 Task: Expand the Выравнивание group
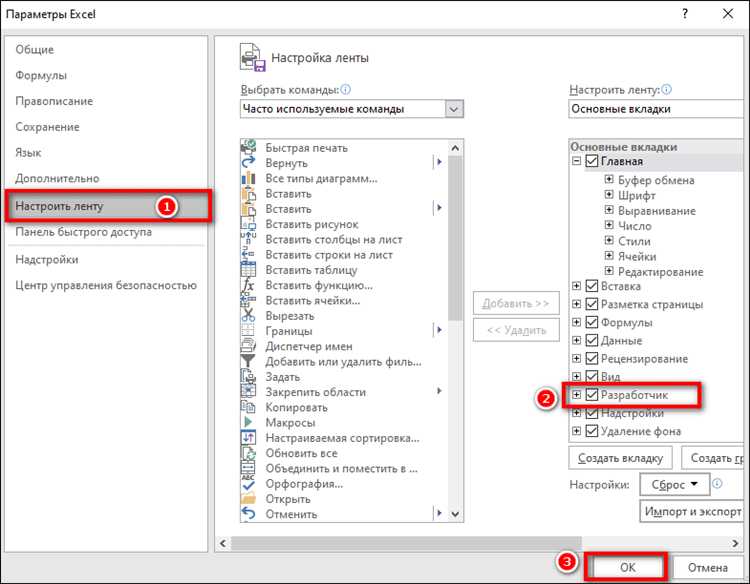pyautogui.click(x=608, y=210)
